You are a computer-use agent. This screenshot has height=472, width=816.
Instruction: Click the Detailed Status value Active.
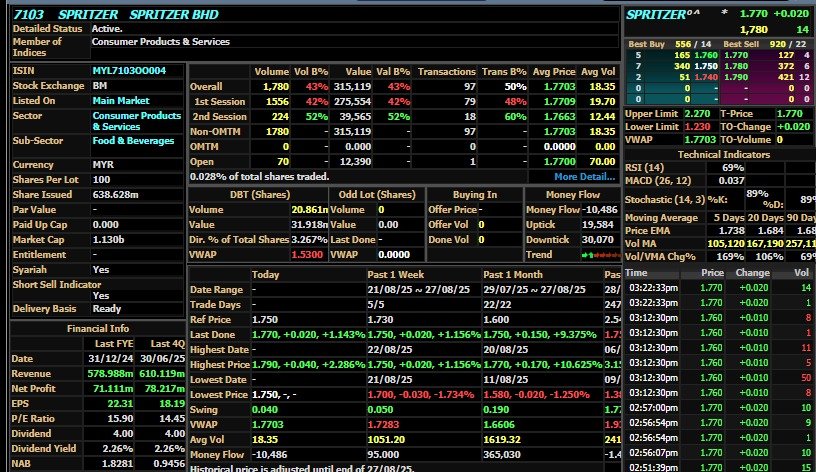(107, 29)
